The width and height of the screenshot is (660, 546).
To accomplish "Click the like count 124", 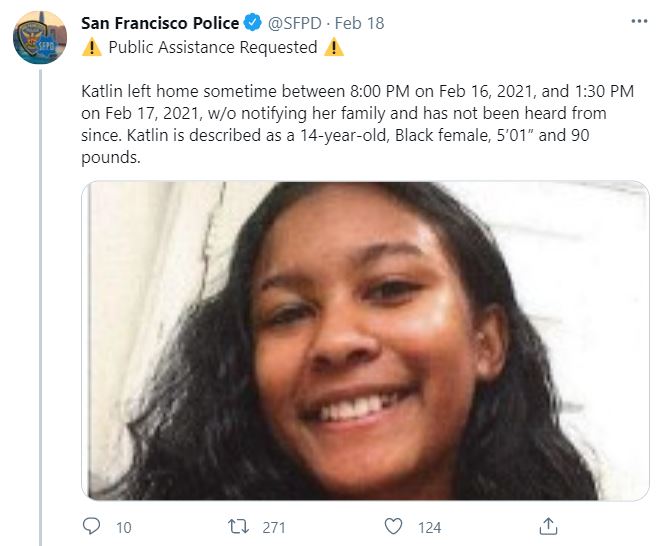I will click(x=430, y=526).
